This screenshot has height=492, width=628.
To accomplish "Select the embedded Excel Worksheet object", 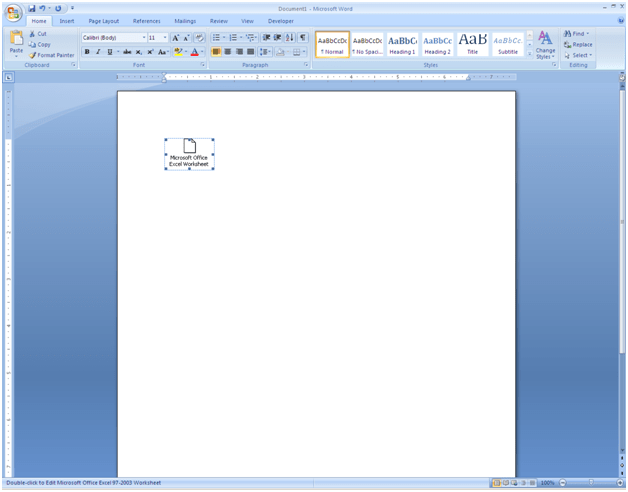I will coord(189,154).
